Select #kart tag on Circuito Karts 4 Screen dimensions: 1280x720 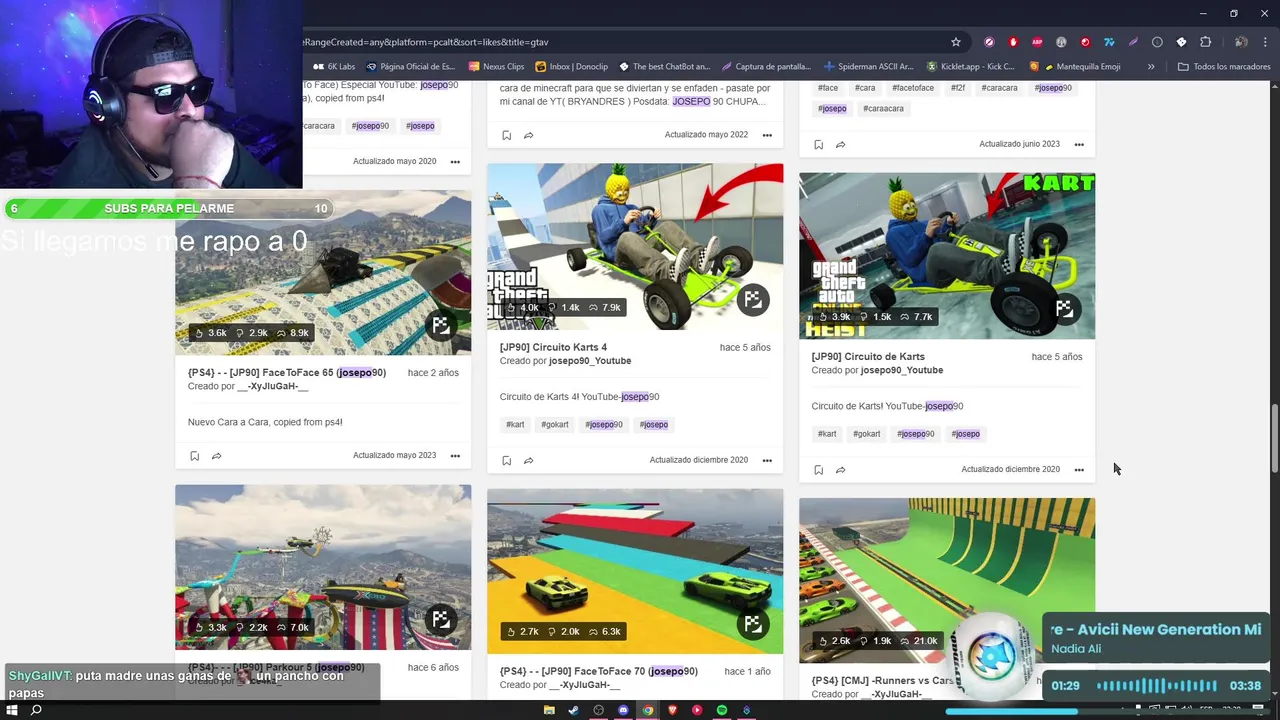(515, 424)
